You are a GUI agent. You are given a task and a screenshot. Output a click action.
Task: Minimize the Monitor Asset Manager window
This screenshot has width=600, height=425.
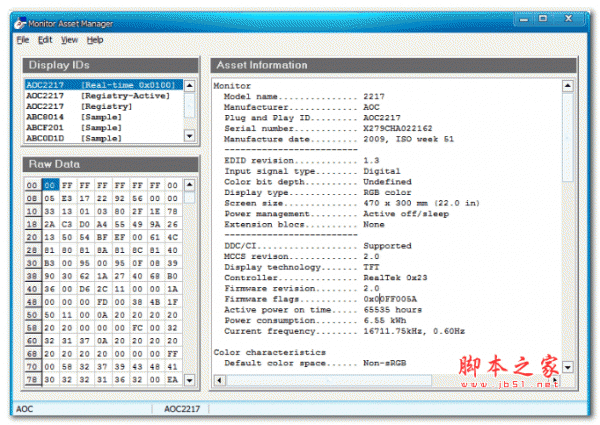tap(524, 19)
